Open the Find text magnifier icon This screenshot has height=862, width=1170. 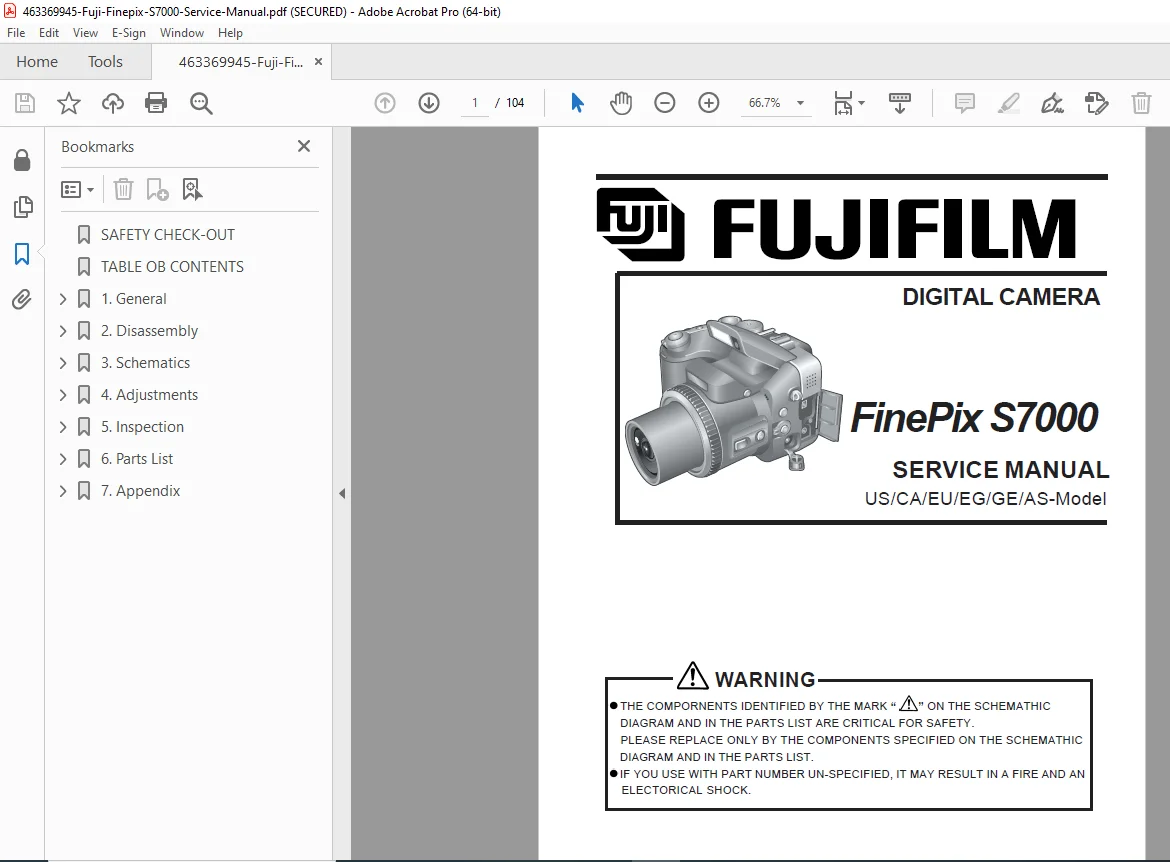click(201, 103)
